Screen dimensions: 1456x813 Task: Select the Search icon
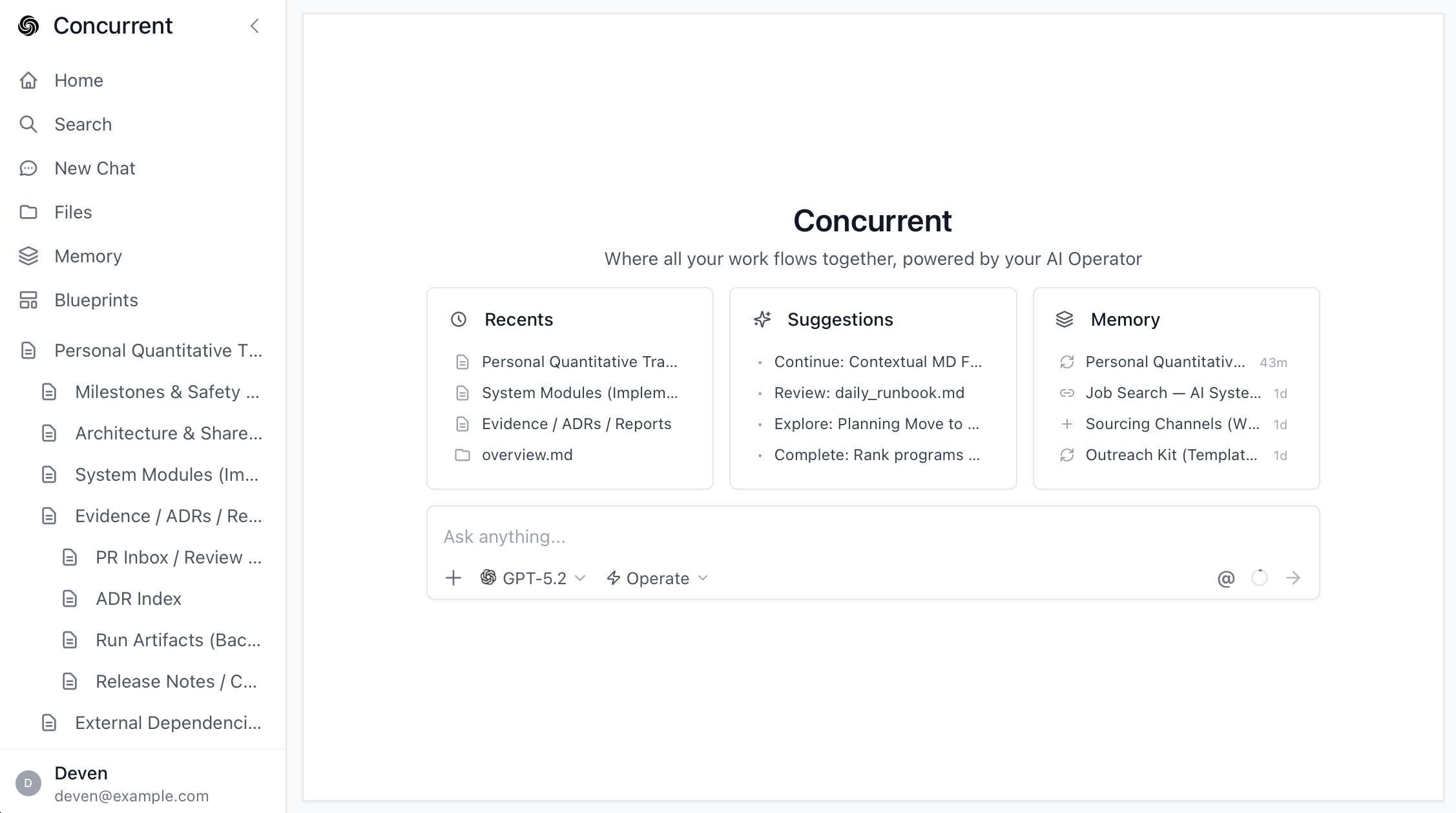pyautogui.click(x=28, y=124)
